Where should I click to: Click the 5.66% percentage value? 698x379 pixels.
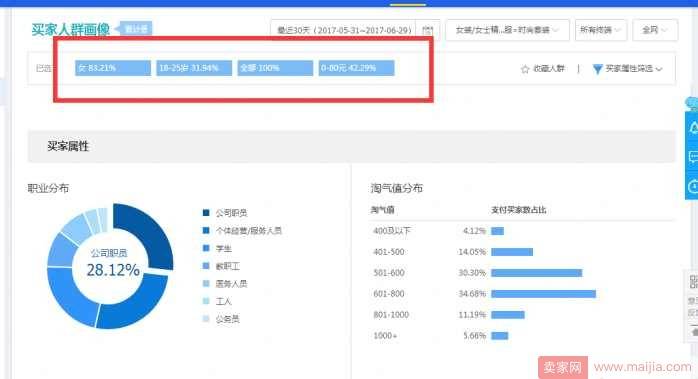[x=474, y=335]
